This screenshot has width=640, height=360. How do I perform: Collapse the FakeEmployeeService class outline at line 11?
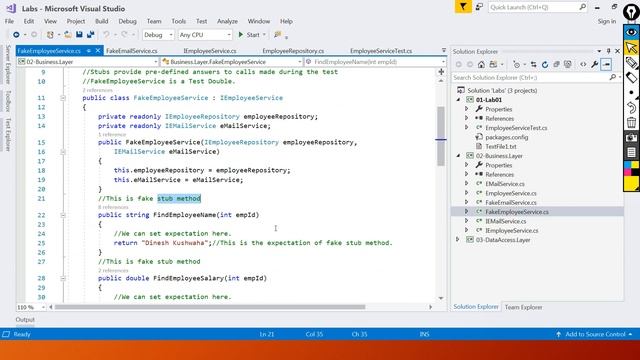63,98
